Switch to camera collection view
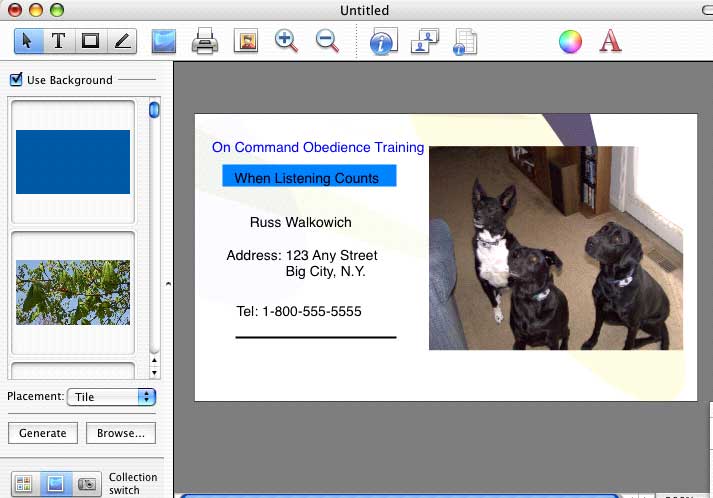This screenshot has height=498, width=713. pos(87,484)
